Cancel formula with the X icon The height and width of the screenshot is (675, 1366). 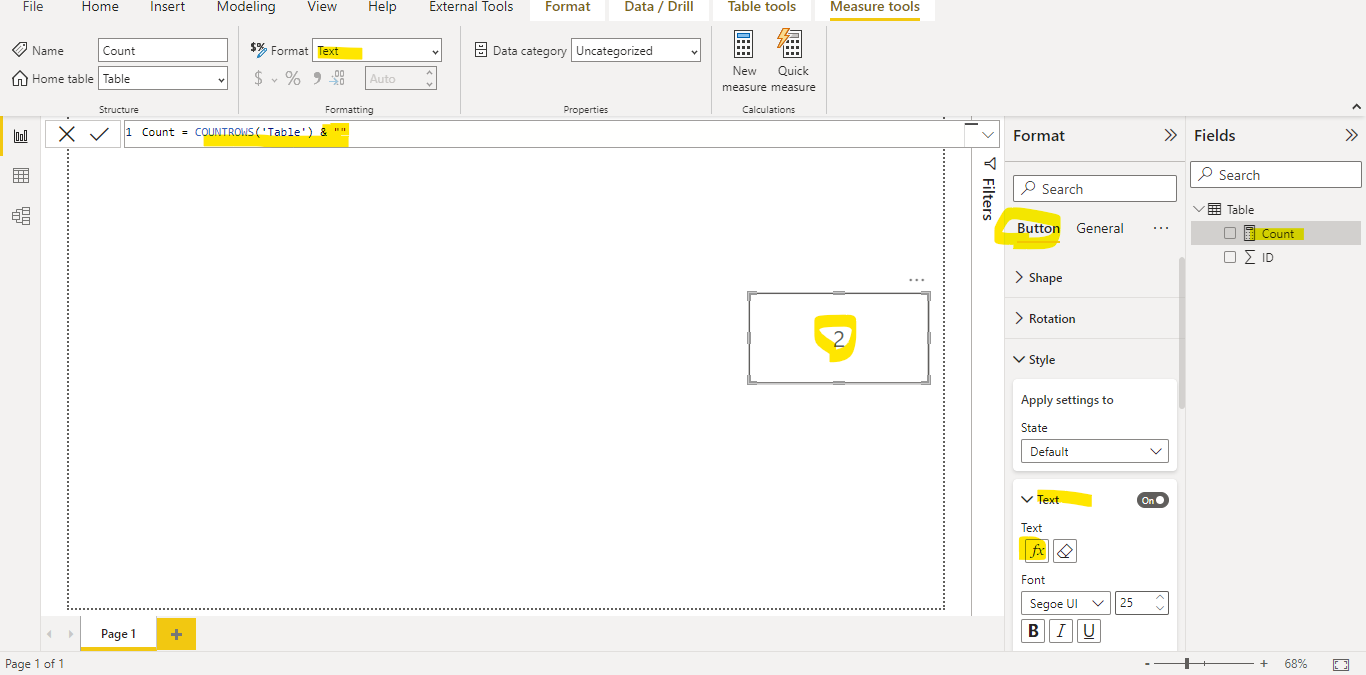point(67,134)
